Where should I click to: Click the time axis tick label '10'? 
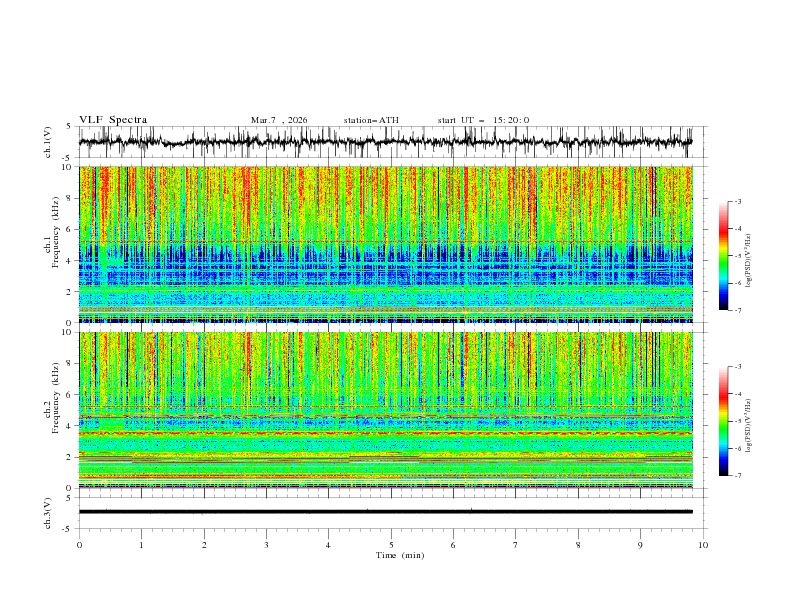[x=703, y=545]
